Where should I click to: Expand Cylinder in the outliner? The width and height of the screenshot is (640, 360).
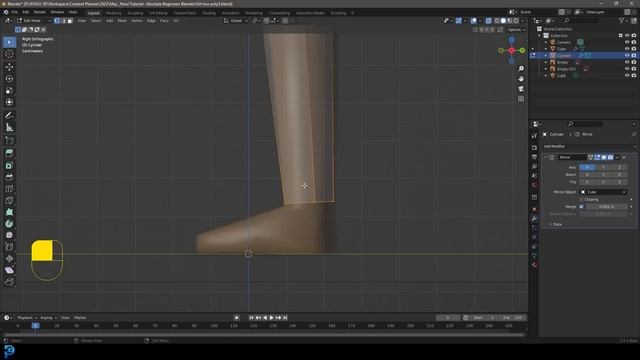coord(546,56)
